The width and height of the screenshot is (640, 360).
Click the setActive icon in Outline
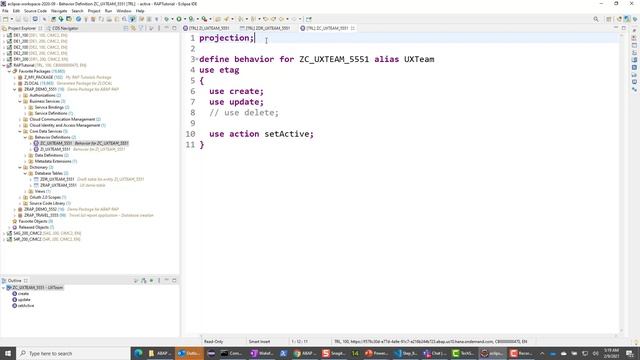pyautogui.click(x=15, y=305)
